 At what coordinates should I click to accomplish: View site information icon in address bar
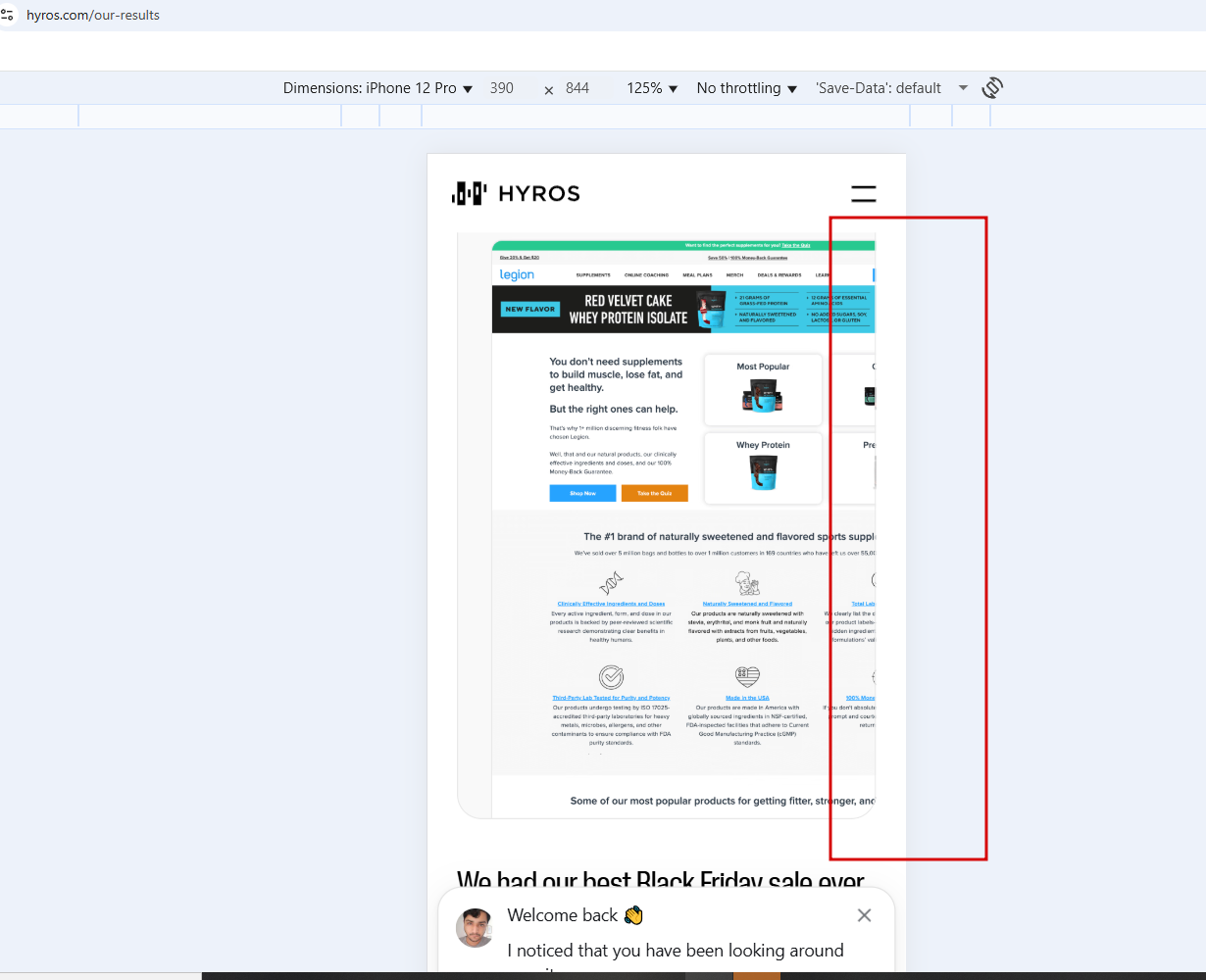tap(8, 15)
